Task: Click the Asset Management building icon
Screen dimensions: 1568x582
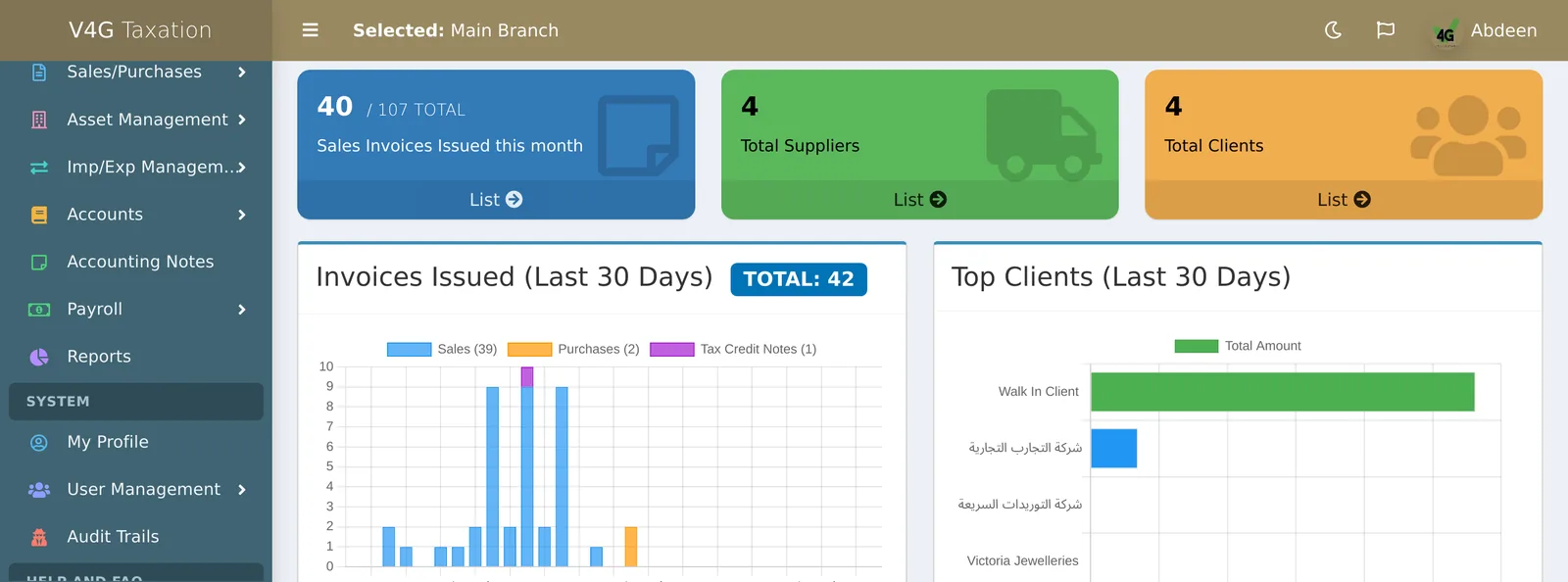Action: [x=39, y=120]
